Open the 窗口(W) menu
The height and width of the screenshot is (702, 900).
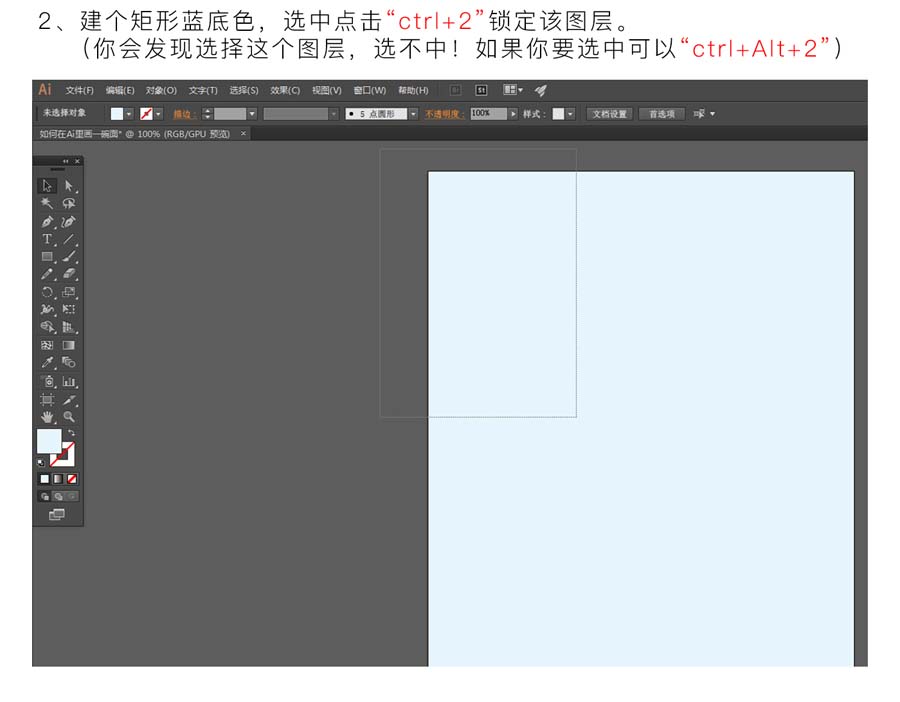pos(370,90)
